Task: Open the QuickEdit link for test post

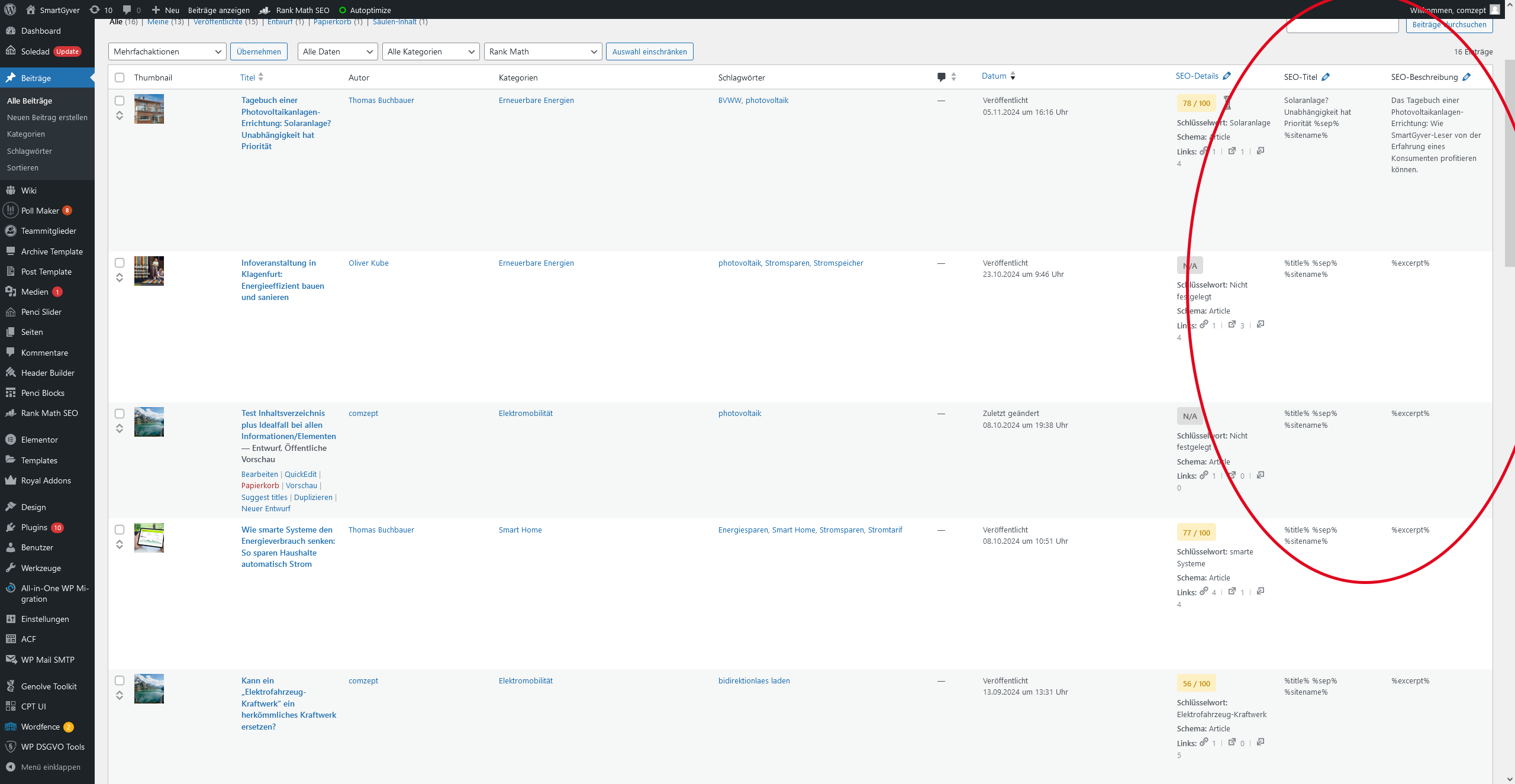Action: point(300,474)
